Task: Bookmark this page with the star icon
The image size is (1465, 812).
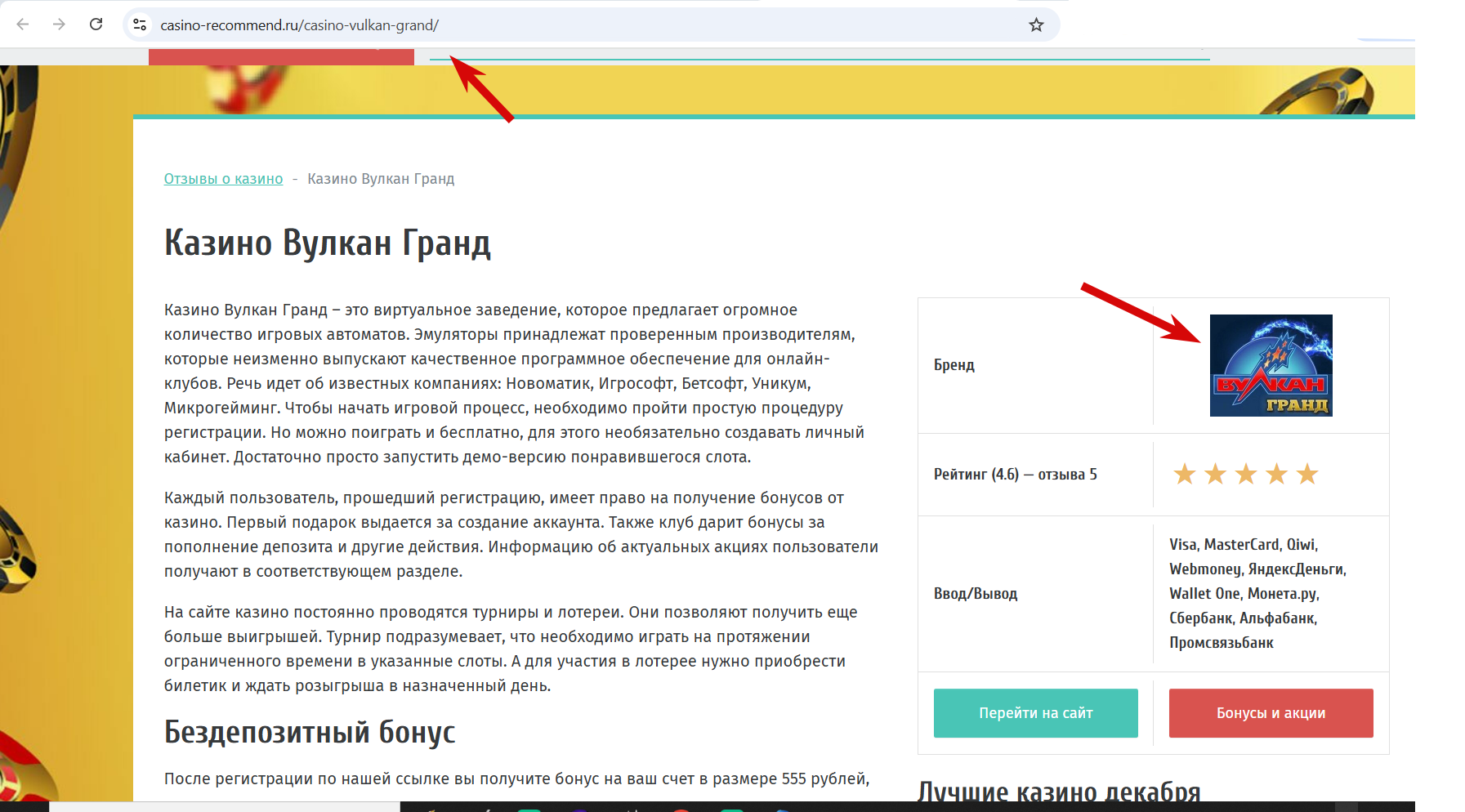Action: pos(1036,25)
